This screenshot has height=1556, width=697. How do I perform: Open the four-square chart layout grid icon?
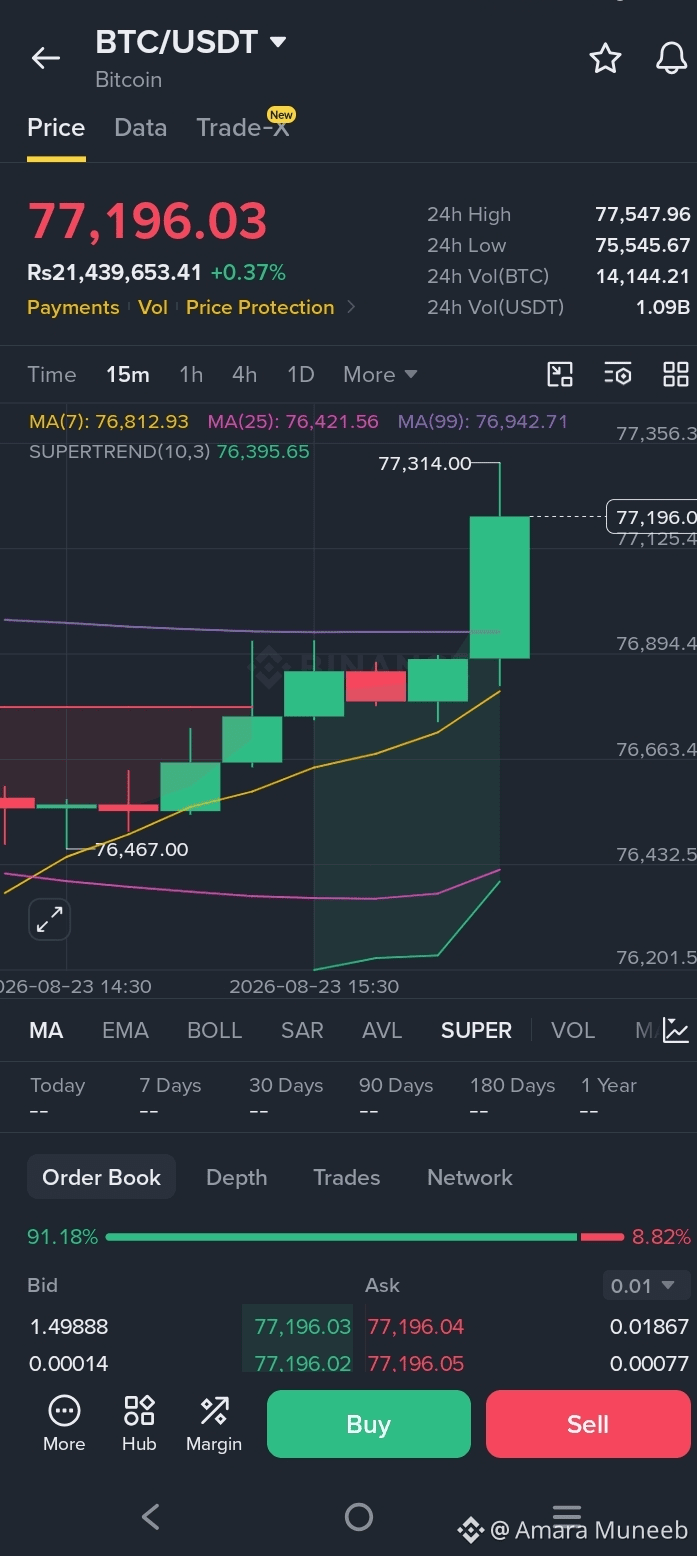click(676, 375)
